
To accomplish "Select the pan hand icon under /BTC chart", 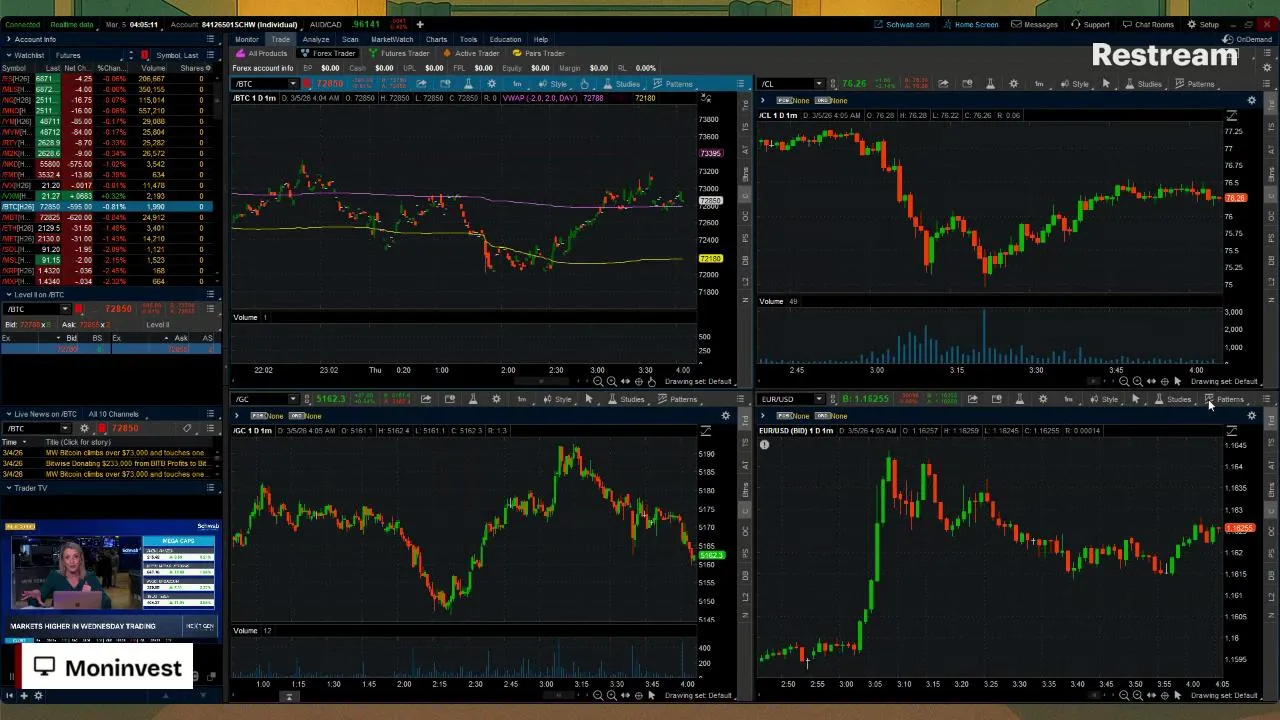I will (652, 381).
